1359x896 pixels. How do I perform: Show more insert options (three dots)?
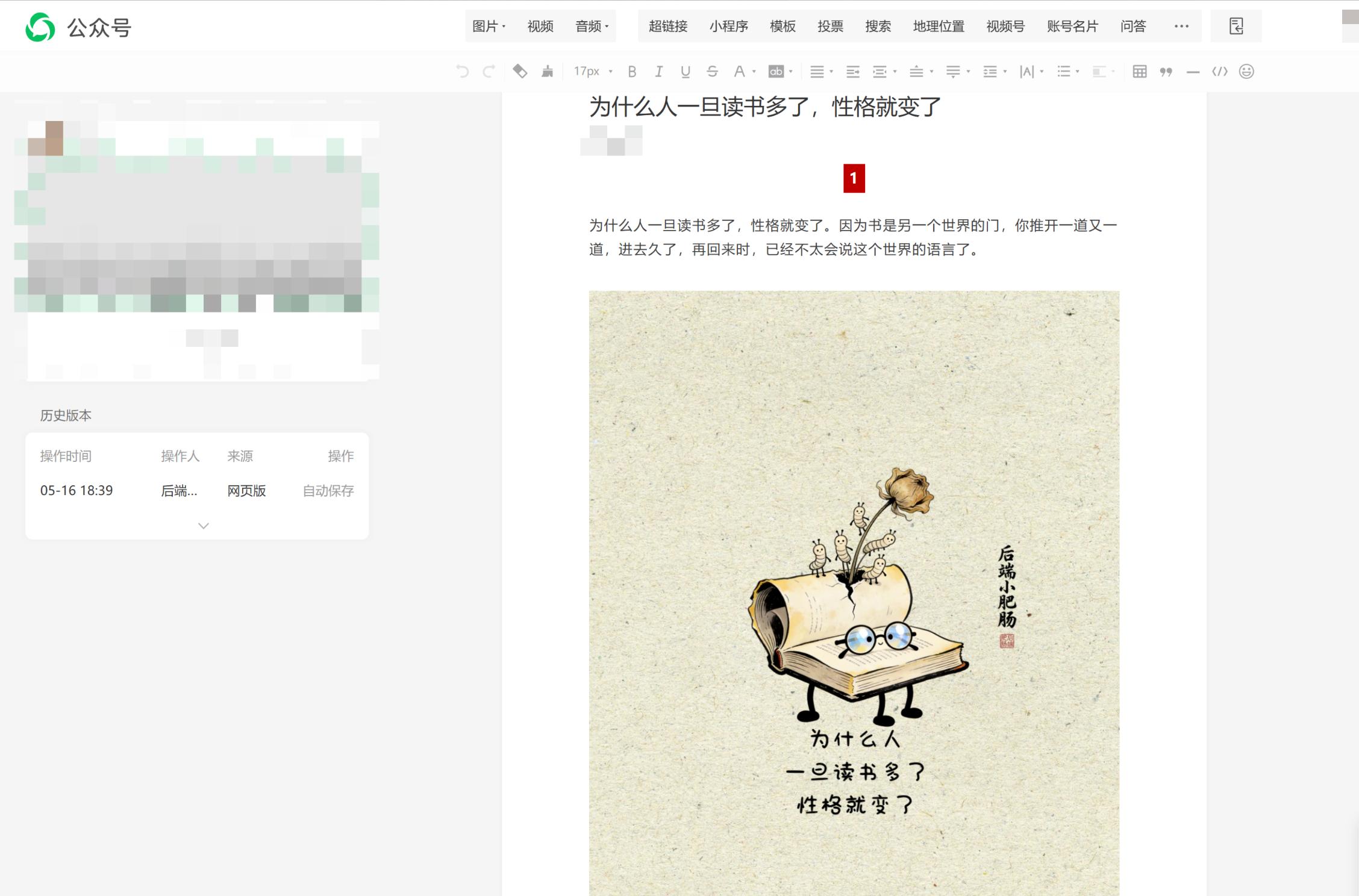pos(1181,26)
